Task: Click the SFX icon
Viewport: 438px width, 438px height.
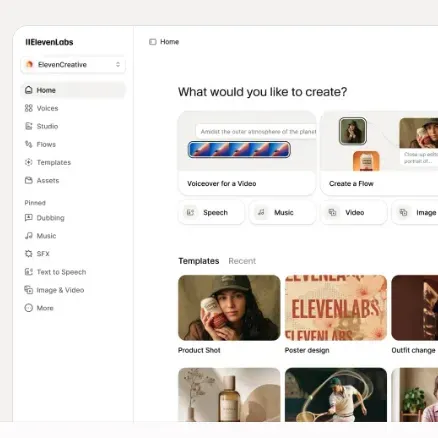Action: coord(29,254)
